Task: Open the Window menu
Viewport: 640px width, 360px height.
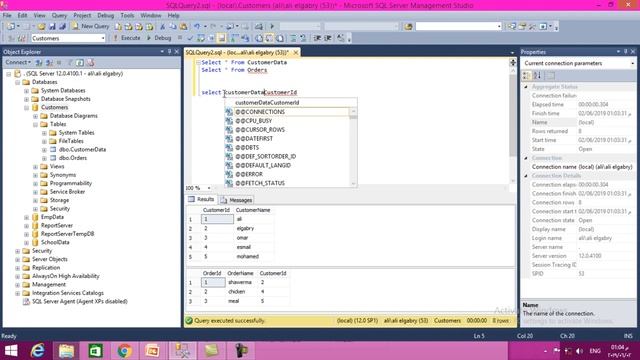Action: tap(151, 16)
